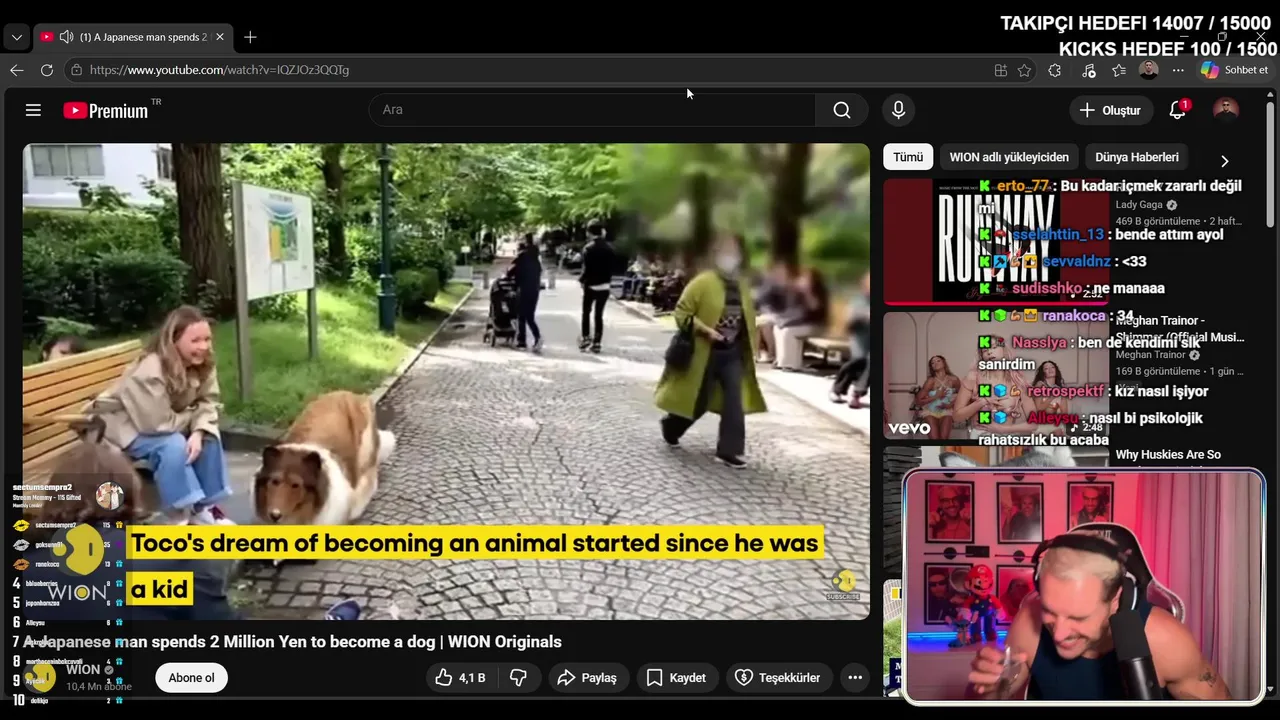Subscribe with Abone ol button
The width and height of the screenshot is (1280, 720).
[191, 678]
